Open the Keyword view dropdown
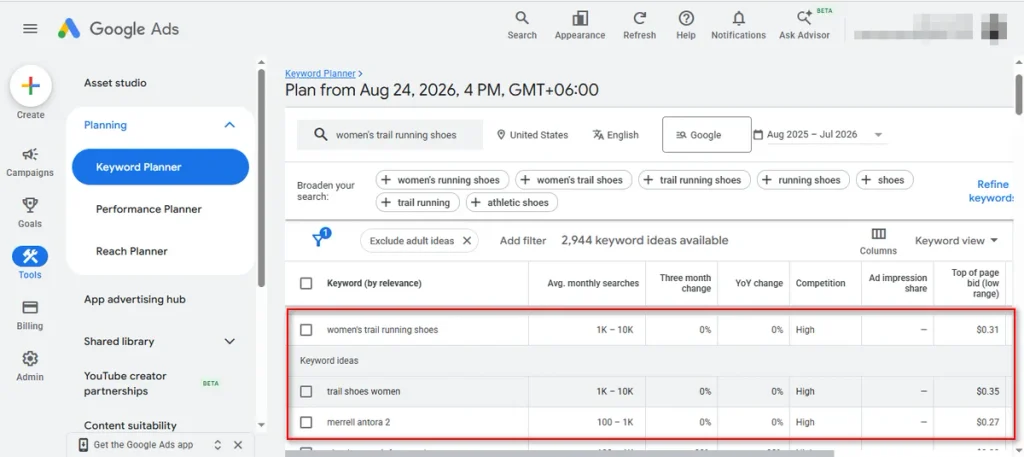Image resolution: width=1024 pixels, height=457 pixels. pyautogui.click(x=957, y=241)
